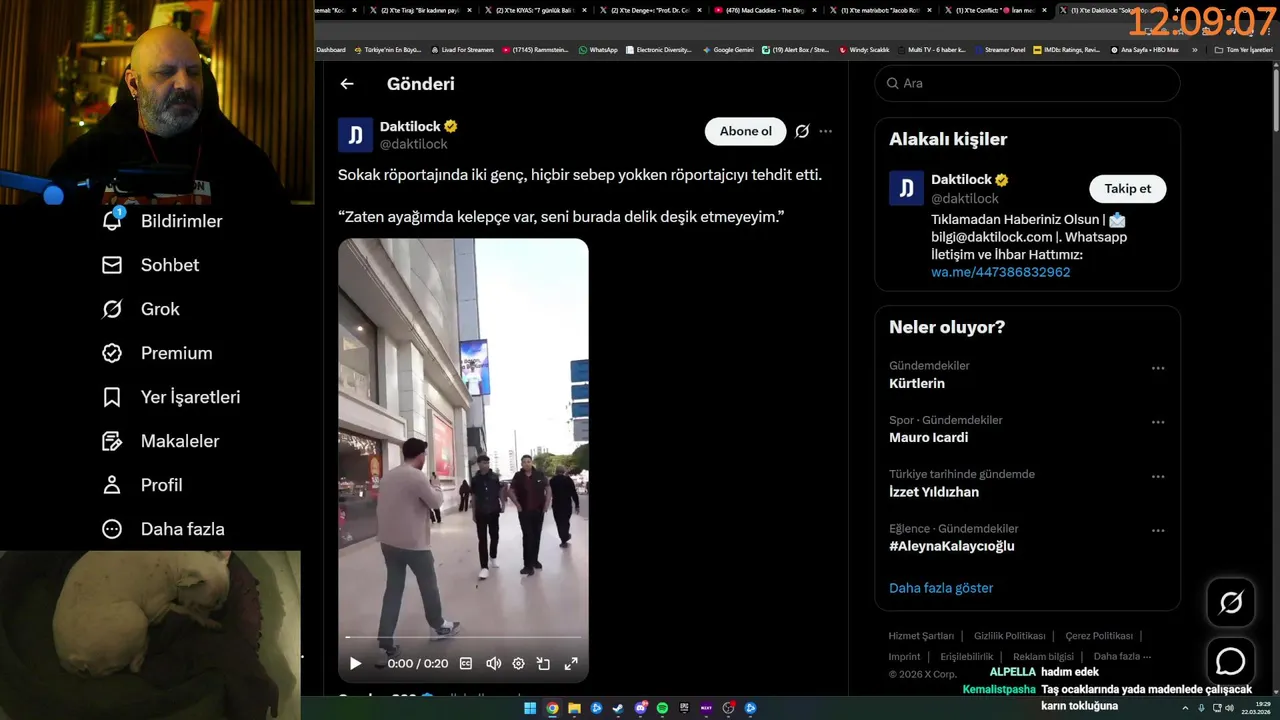Image resolution: width=1280 pixels, height=720 pixels.
Task: Open Gizlilik Politikası footer link
Action: click(1010, 636)
